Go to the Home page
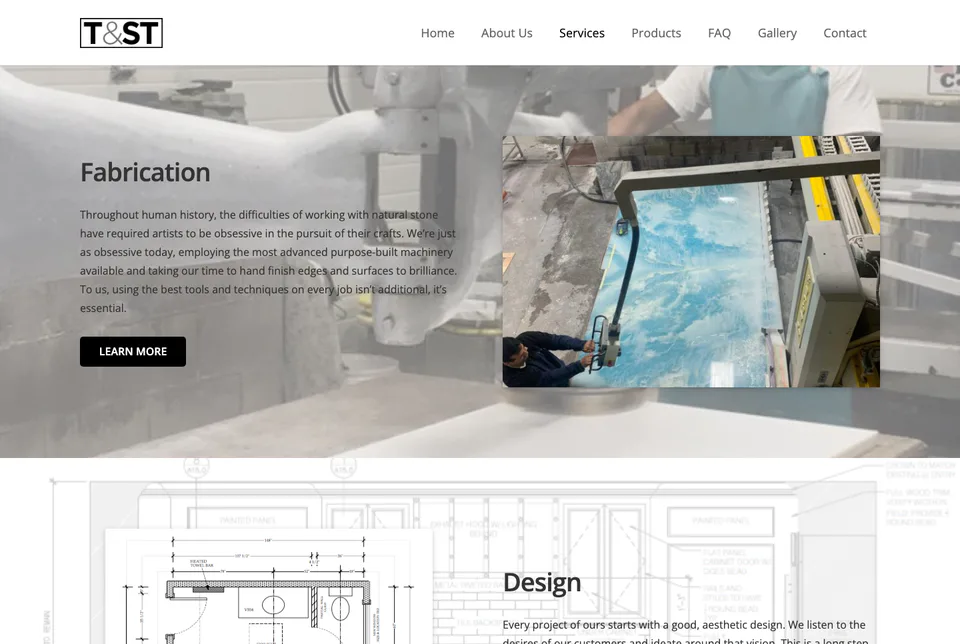The width and height of the screenshot is (960, 644). (x=437, y=33)
